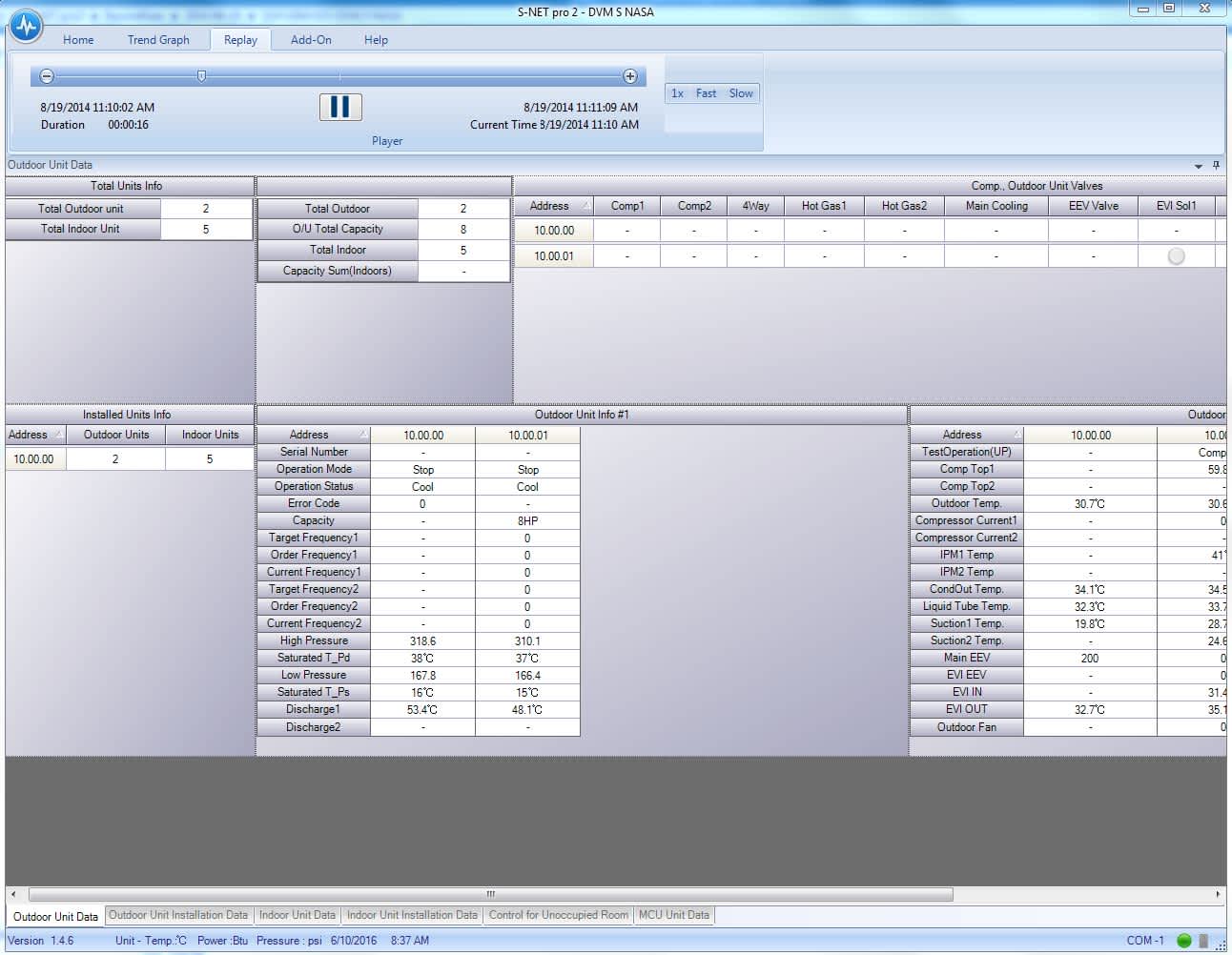Click the EVI Sol1 indicator for 10.00.01
Viewport: 1232px width, 955px height.
[x=1176, y=256]
